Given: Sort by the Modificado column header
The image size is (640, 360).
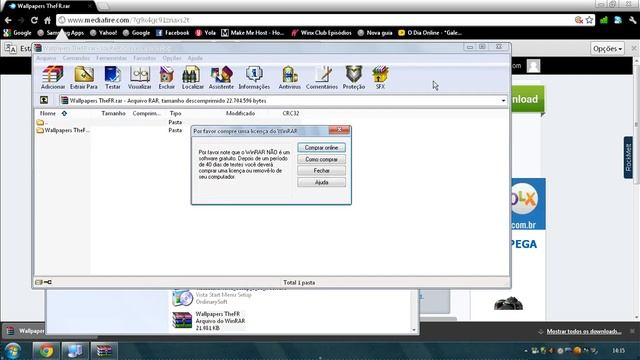Looking at the screenshot, I should (240, 113).
